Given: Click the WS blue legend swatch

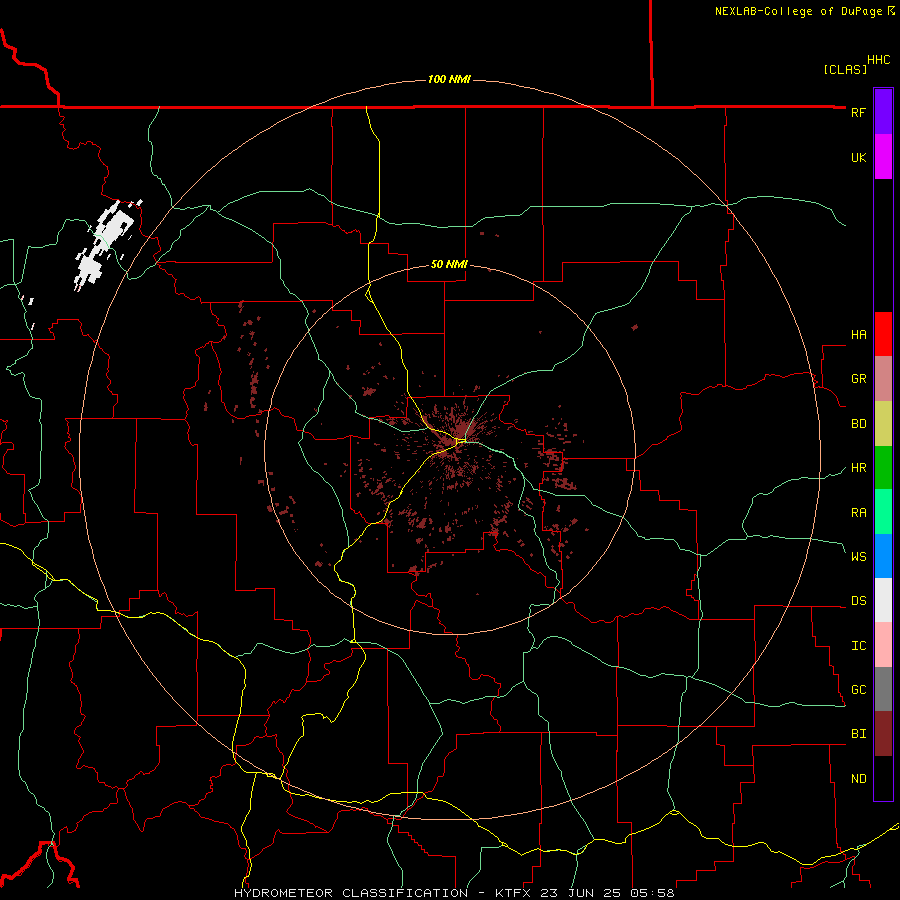Looking at the screenshot, I should (883, 556).
